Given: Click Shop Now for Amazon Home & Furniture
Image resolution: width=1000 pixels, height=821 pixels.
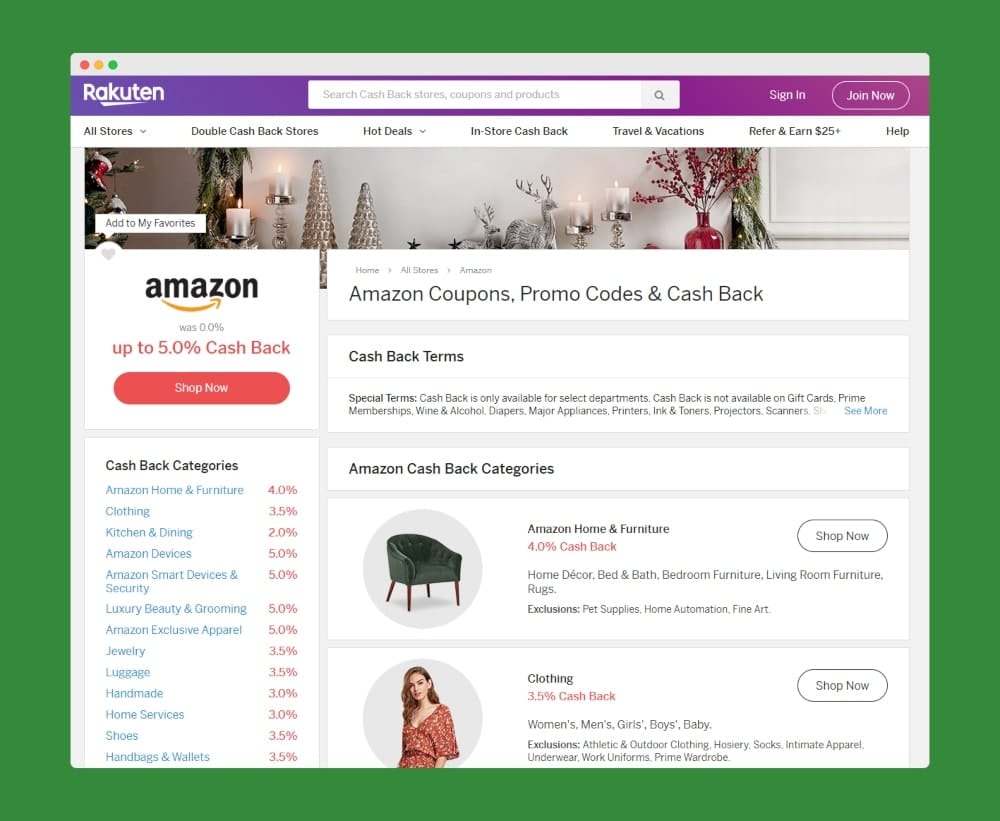Looking at the screenshot, I should pos(842,536).
